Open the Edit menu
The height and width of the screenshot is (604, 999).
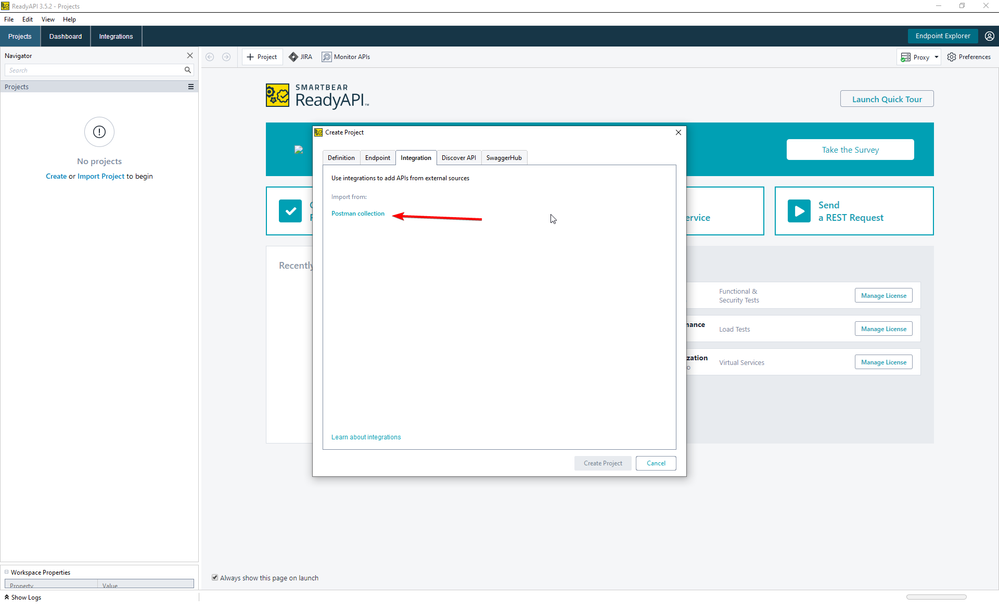click(27, 20)
